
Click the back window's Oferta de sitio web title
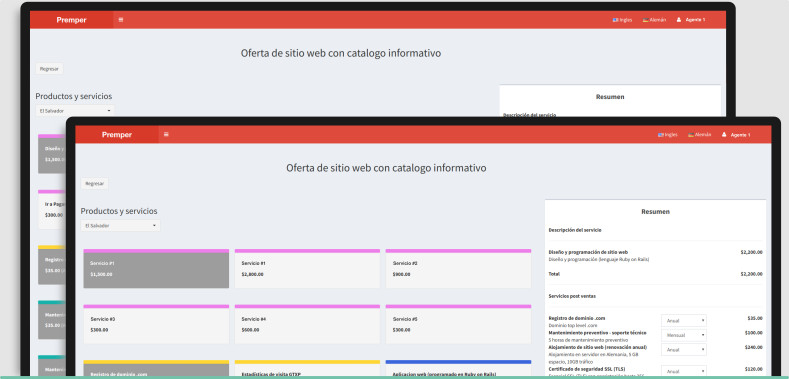click(341, 53)
